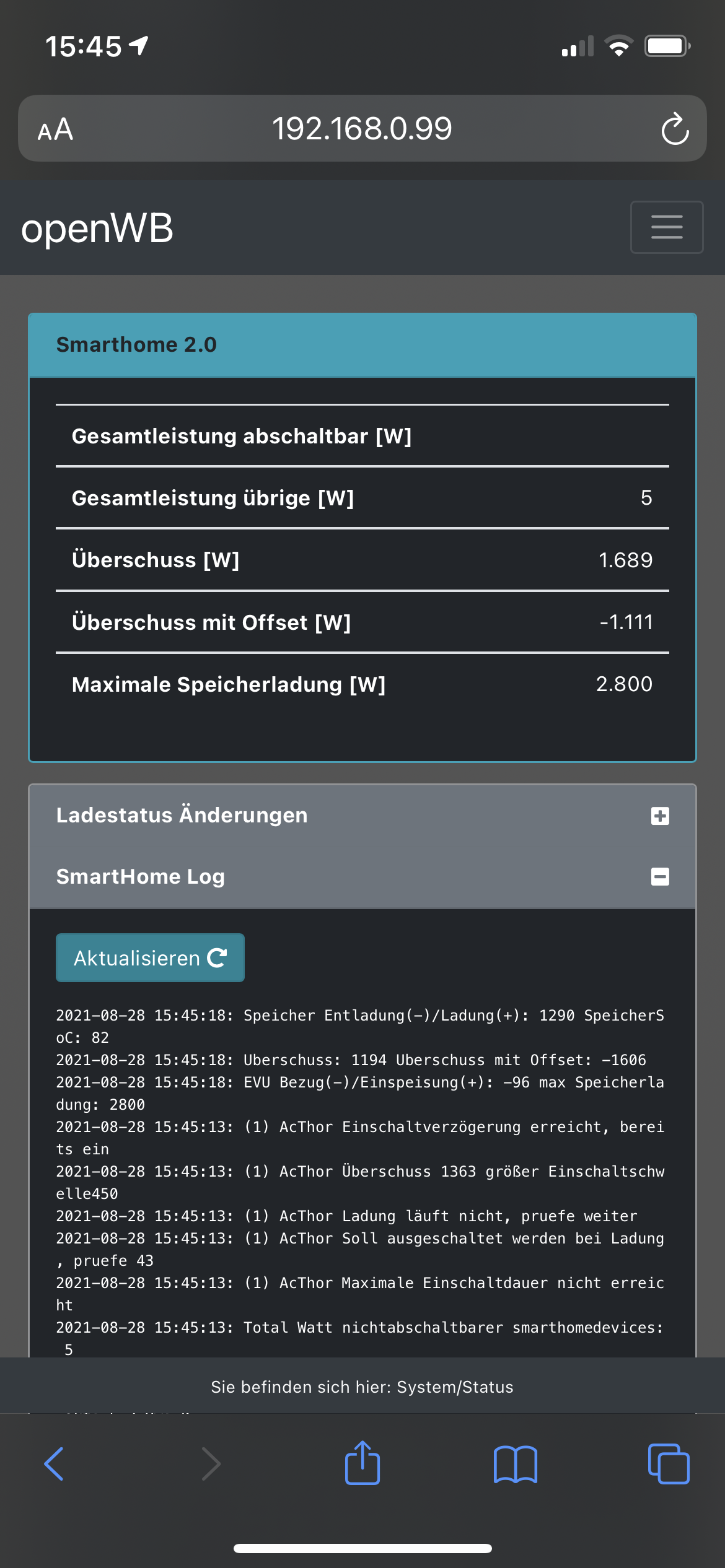Open the AA reader text options

click(56, 130)
